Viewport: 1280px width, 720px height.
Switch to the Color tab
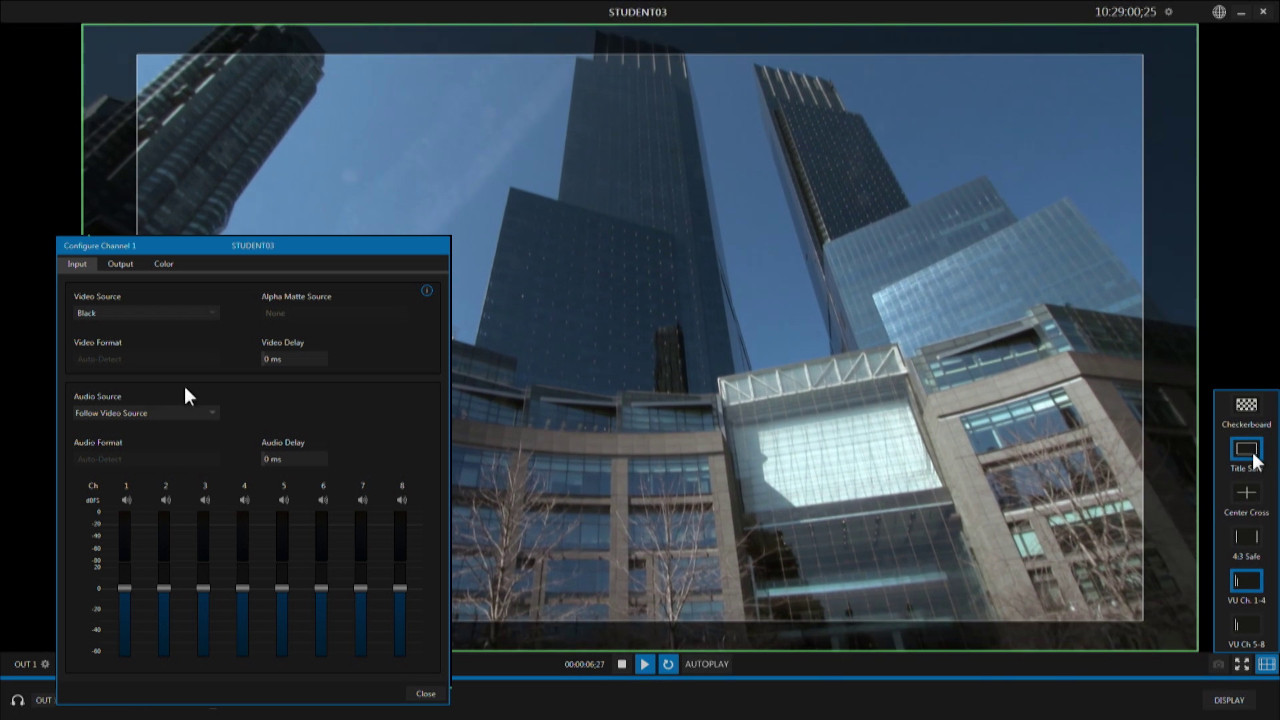tap(164, 264)
